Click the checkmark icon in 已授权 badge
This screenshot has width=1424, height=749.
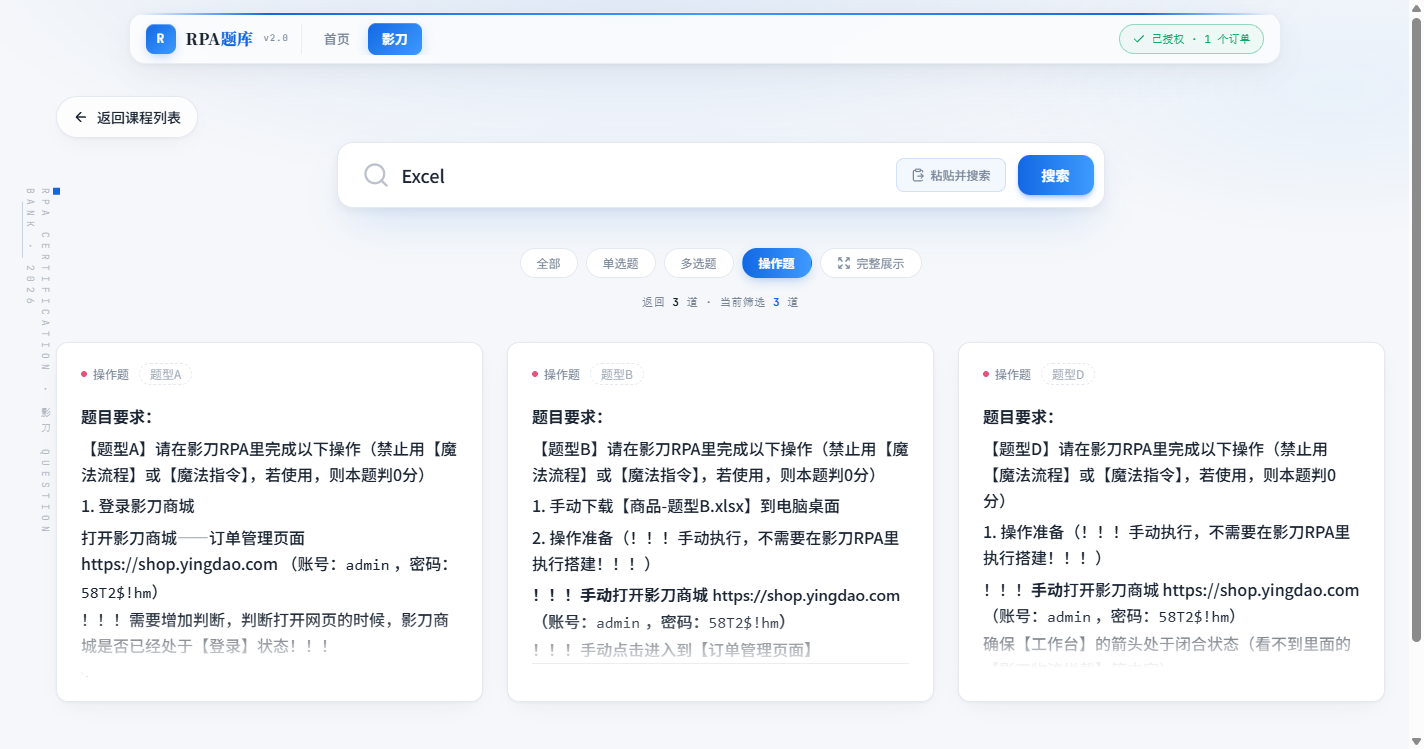[x=1138, y=39]
